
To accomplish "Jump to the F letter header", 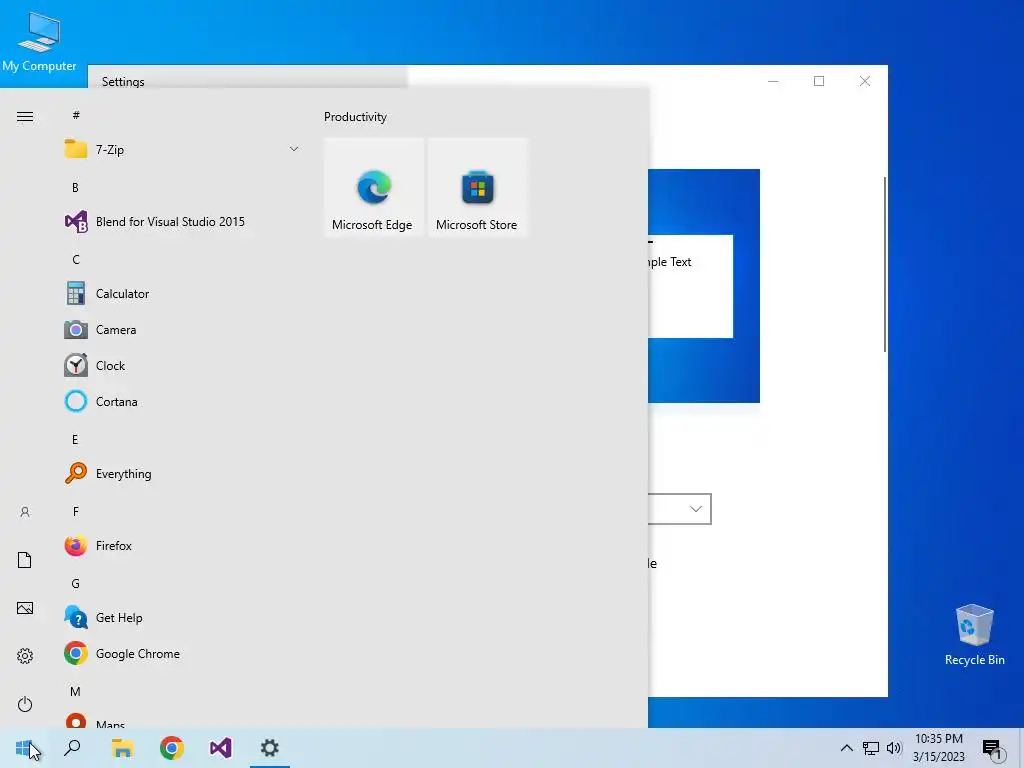I will (76, 511).
